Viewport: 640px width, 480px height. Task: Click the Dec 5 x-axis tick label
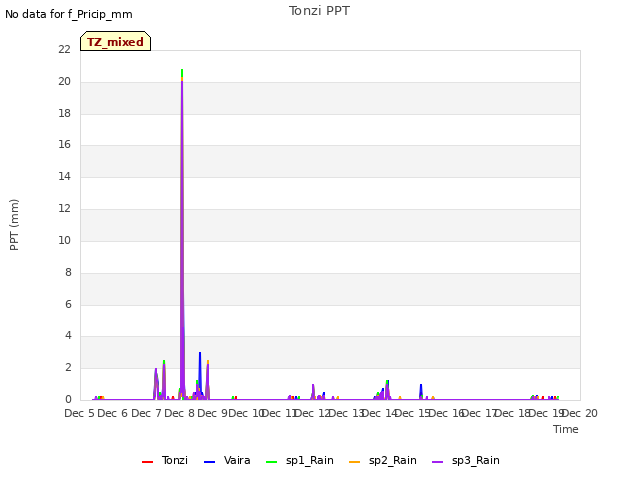tap(79, 413)
